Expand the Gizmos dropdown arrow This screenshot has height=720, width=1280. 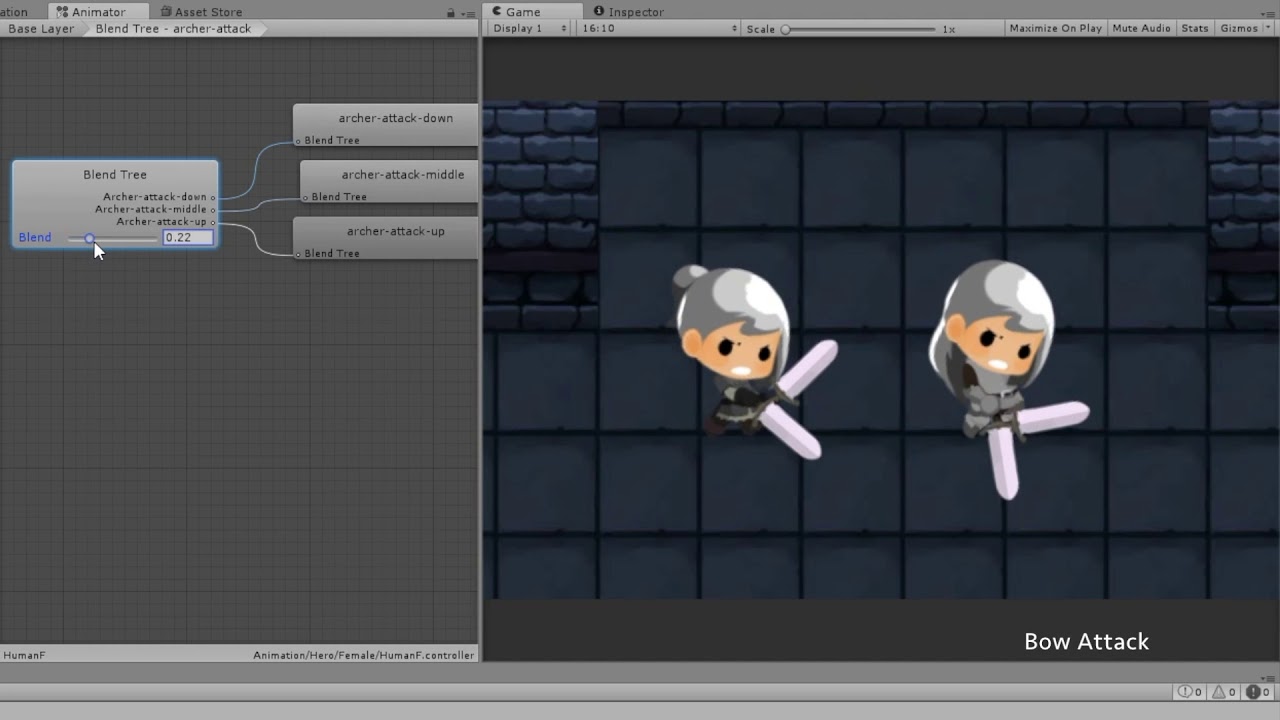[1267, 28]
